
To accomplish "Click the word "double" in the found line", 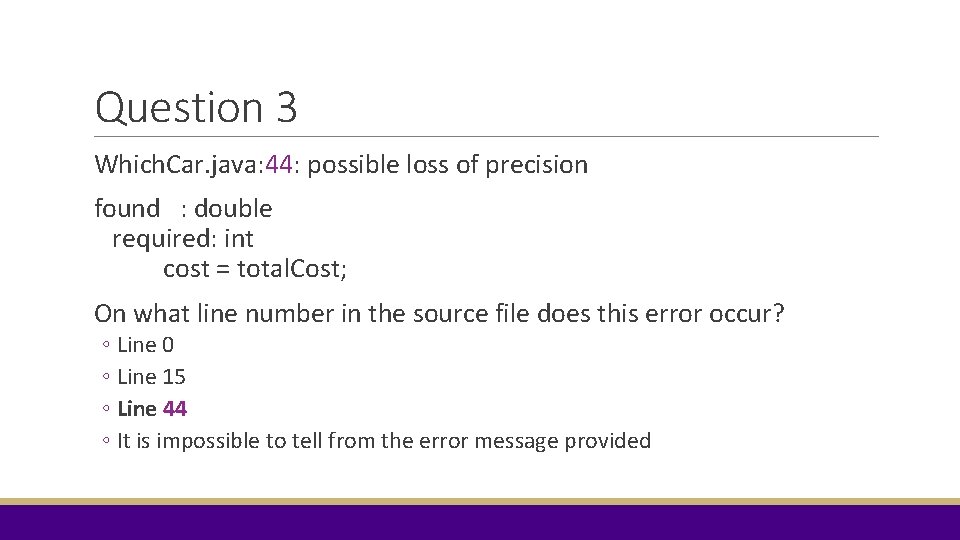I will pos(233,209).
